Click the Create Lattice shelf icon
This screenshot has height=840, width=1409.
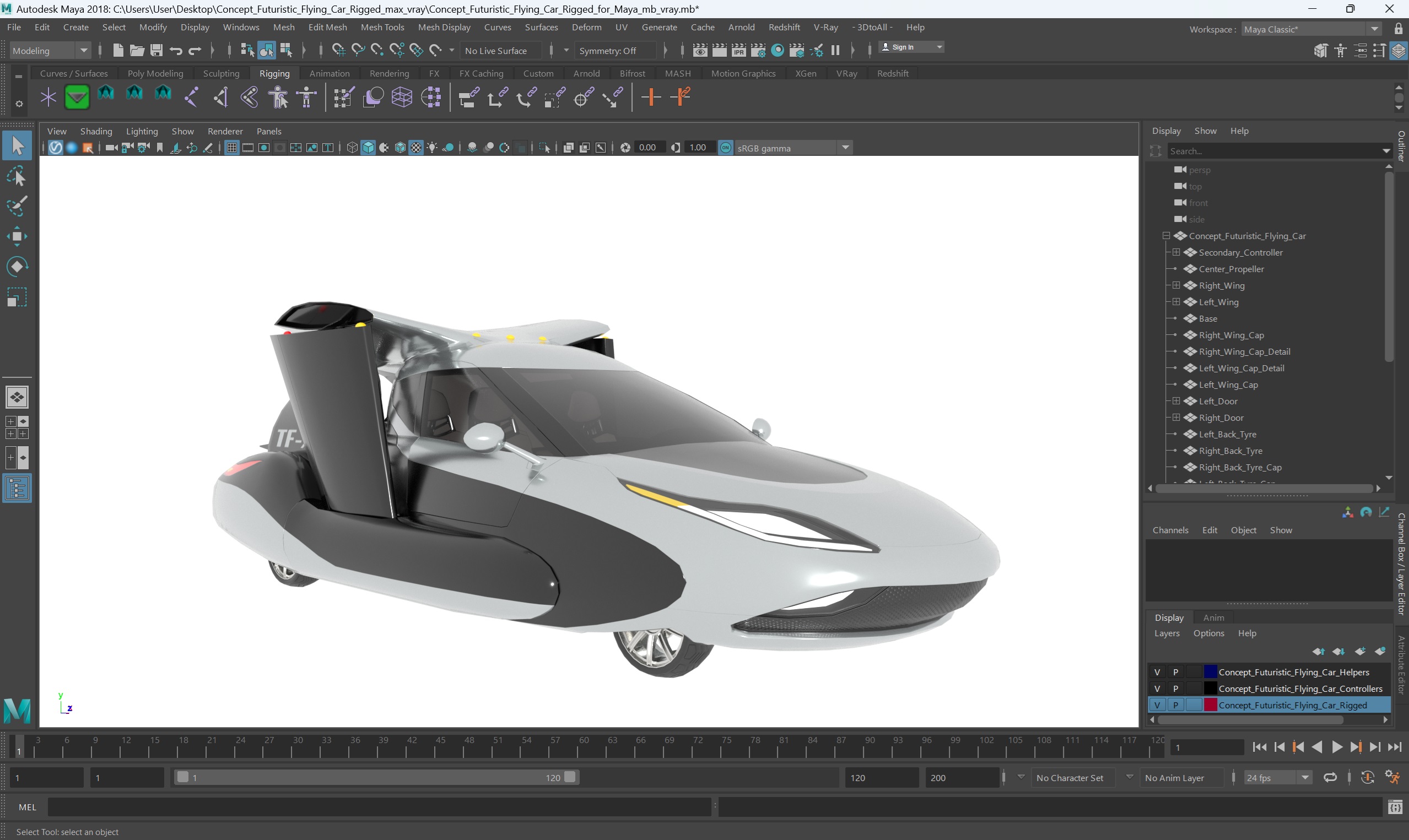(x=401, y=97)
